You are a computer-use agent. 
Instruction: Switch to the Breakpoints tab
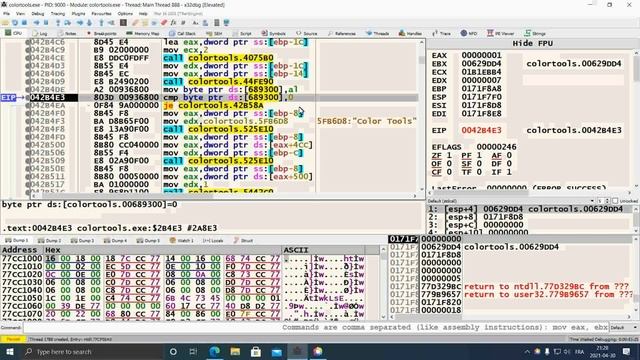[101, 33]
